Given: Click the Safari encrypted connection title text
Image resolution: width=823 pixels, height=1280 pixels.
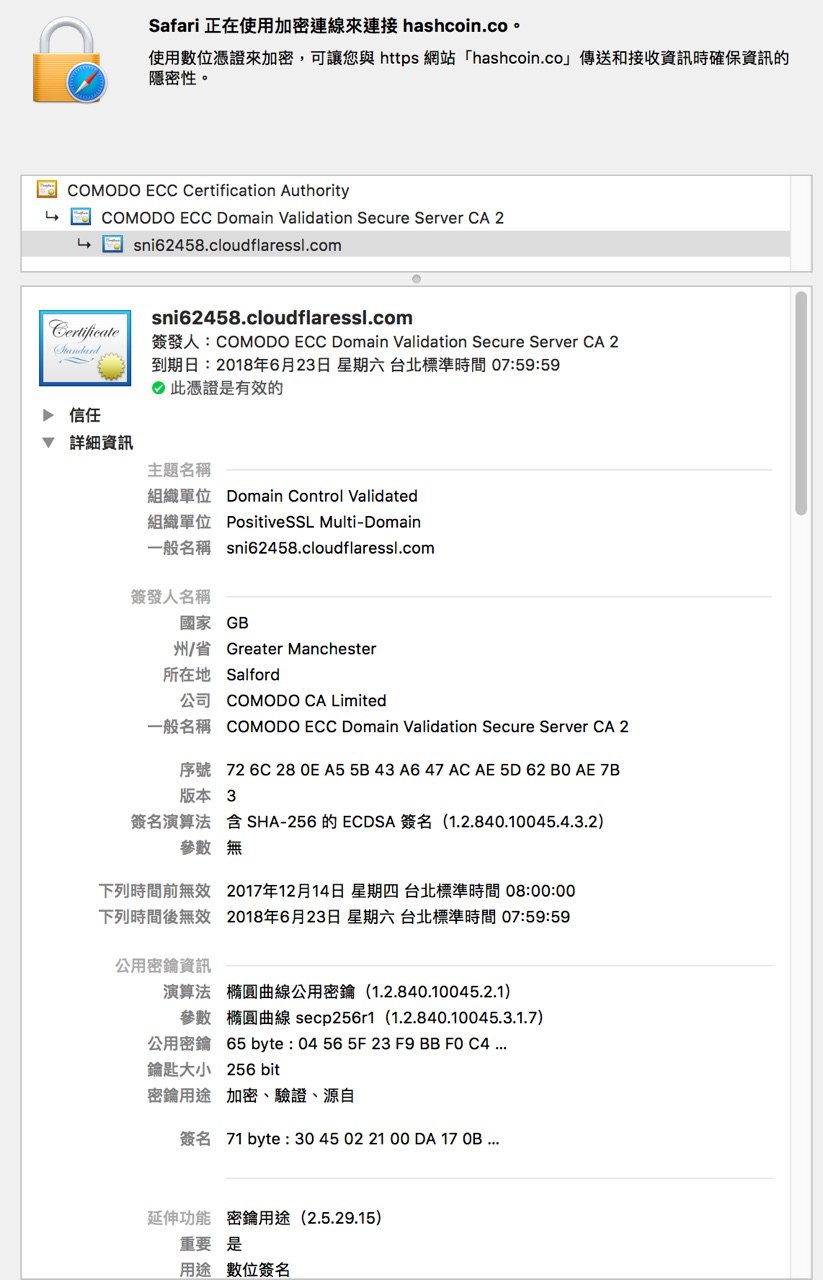Looking at the screenshot, I should (x=336, y=26).
